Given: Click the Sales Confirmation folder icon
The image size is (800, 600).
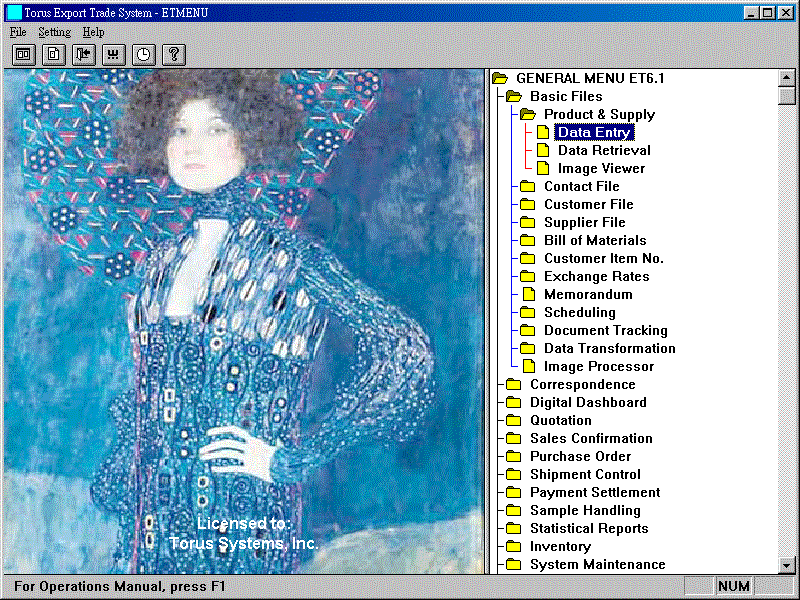Looking at the screenshot, I should [x=514, y=439].
